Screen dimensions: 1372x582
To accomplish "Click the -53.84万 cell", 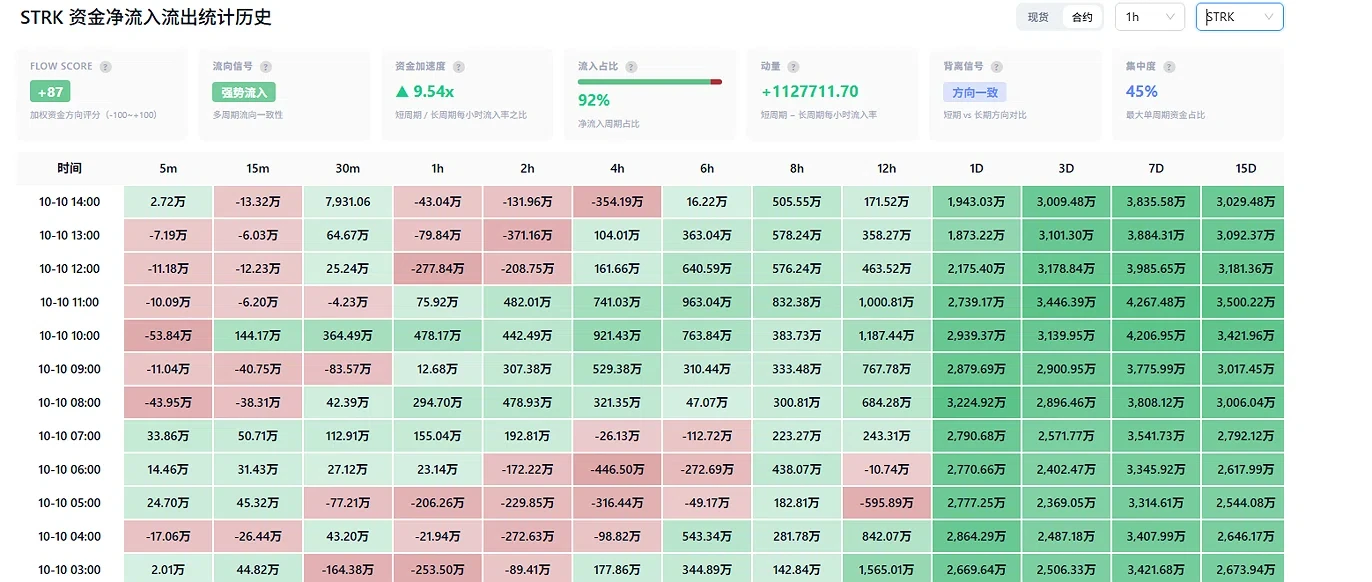I will (x=168, y=336).
